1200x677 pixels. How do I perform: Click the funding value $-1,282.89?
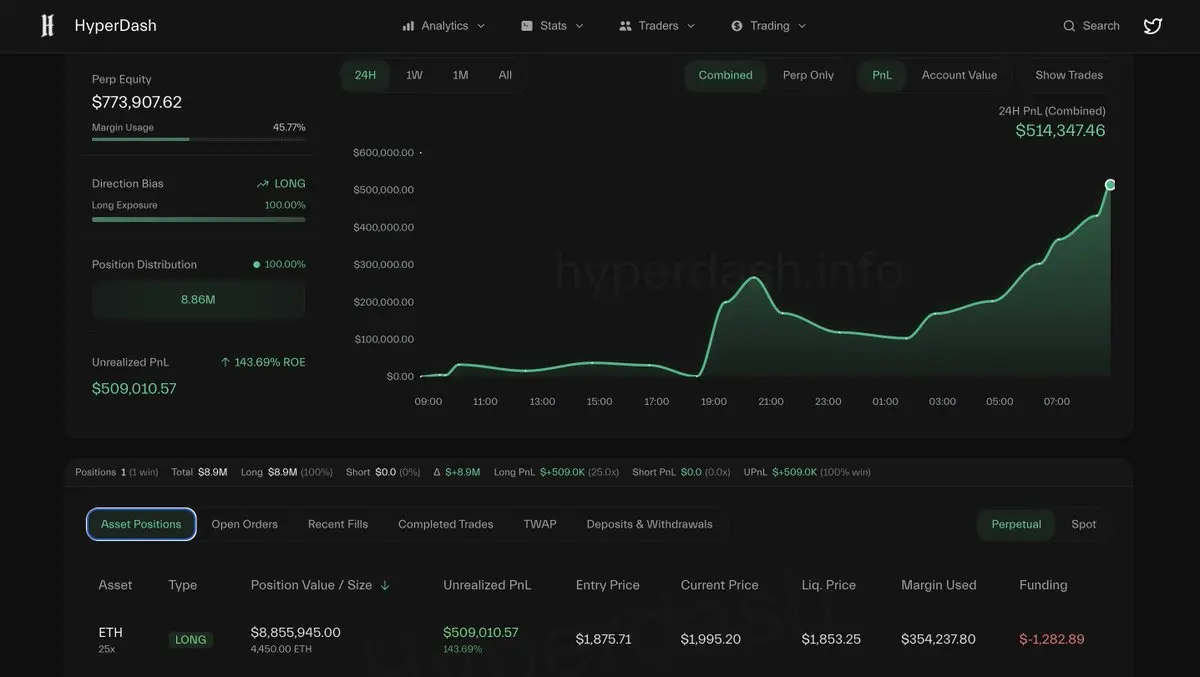(1052, 639)
